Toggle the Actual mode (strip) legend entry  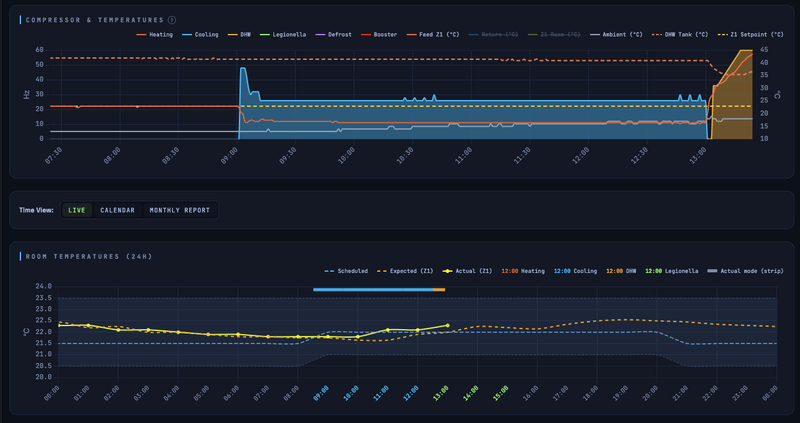pos(745,271)
